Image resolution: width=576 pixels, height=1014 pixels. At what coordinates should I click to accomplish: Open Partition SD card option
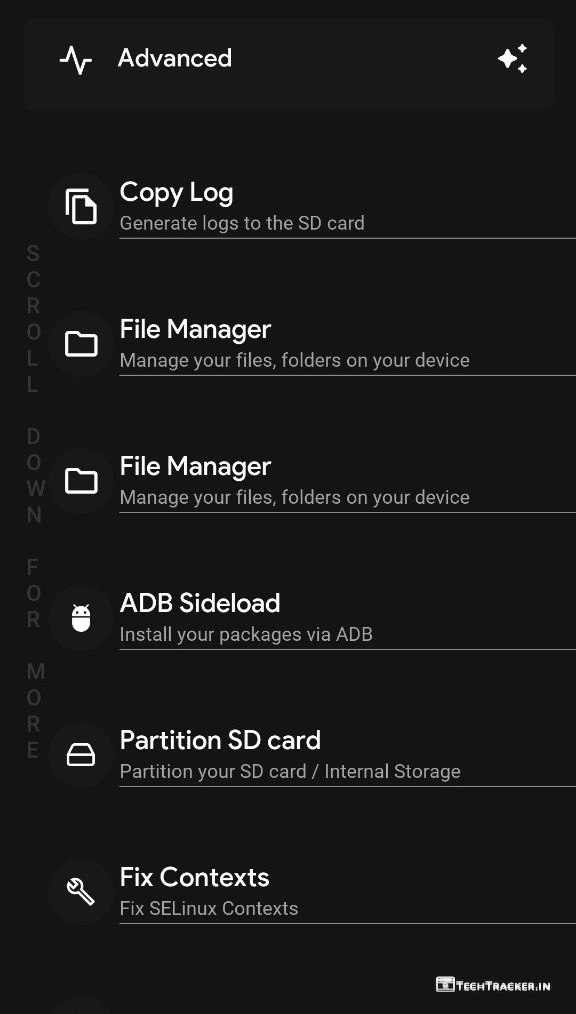pyautogui.click(x=312, y=755)
